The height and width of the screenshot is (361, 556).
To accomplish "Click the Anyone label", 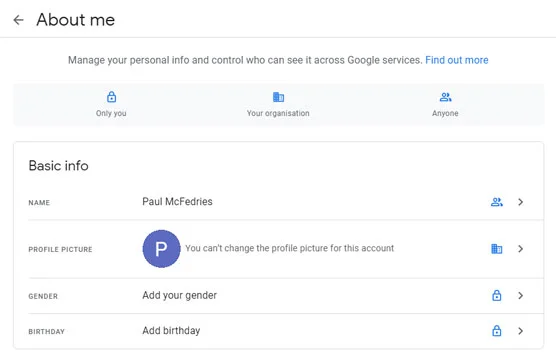I will click(x=445, y=113).
